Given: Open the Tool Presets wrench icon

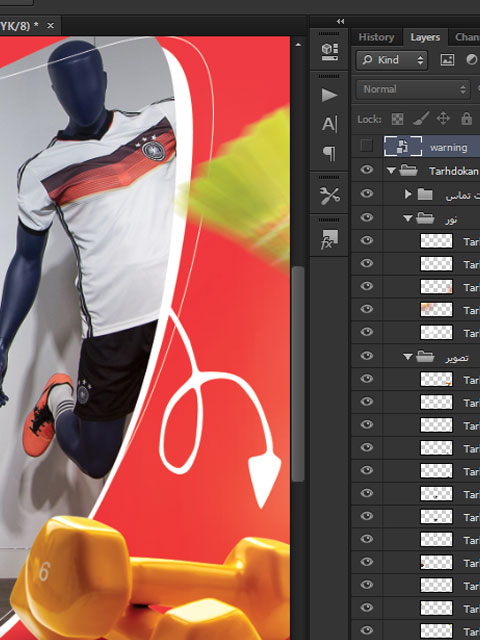Looking at the screenshot, I should [x=329, y=196].
